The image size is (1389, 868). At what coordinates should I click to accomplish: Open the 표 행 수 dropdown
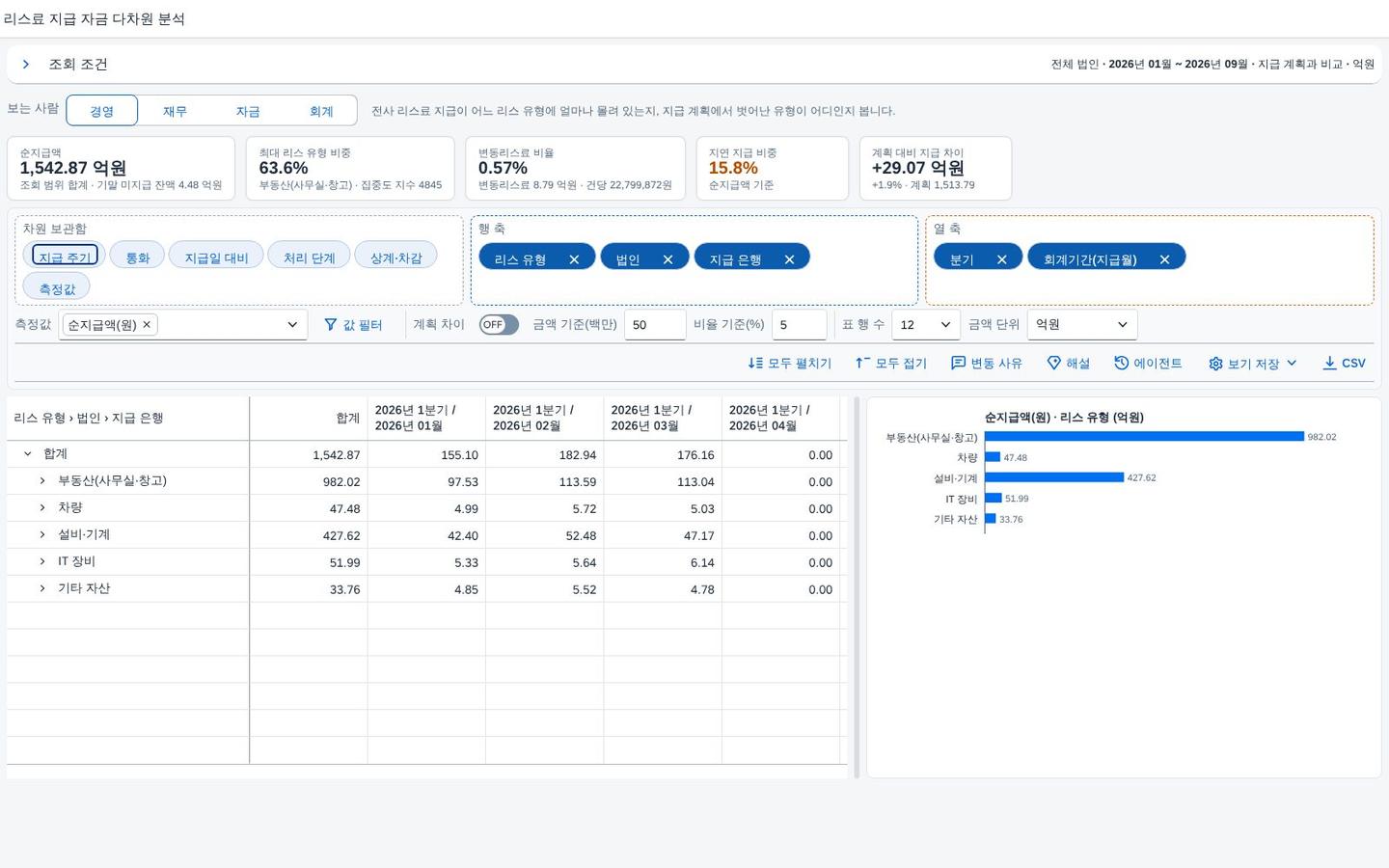(x=925, y=325)
